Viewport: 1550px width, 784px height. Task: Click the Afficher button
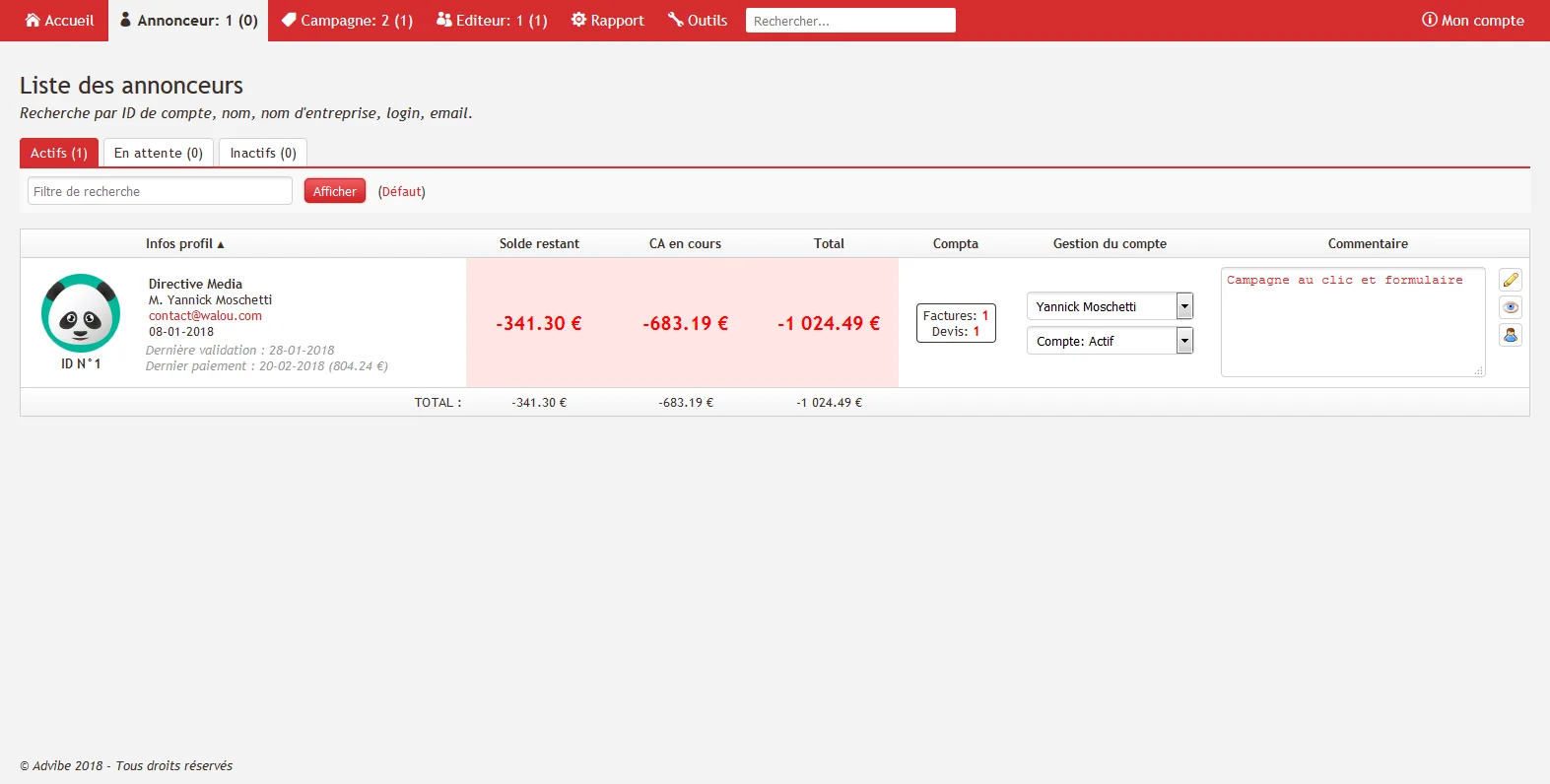(x=335, y=191)
